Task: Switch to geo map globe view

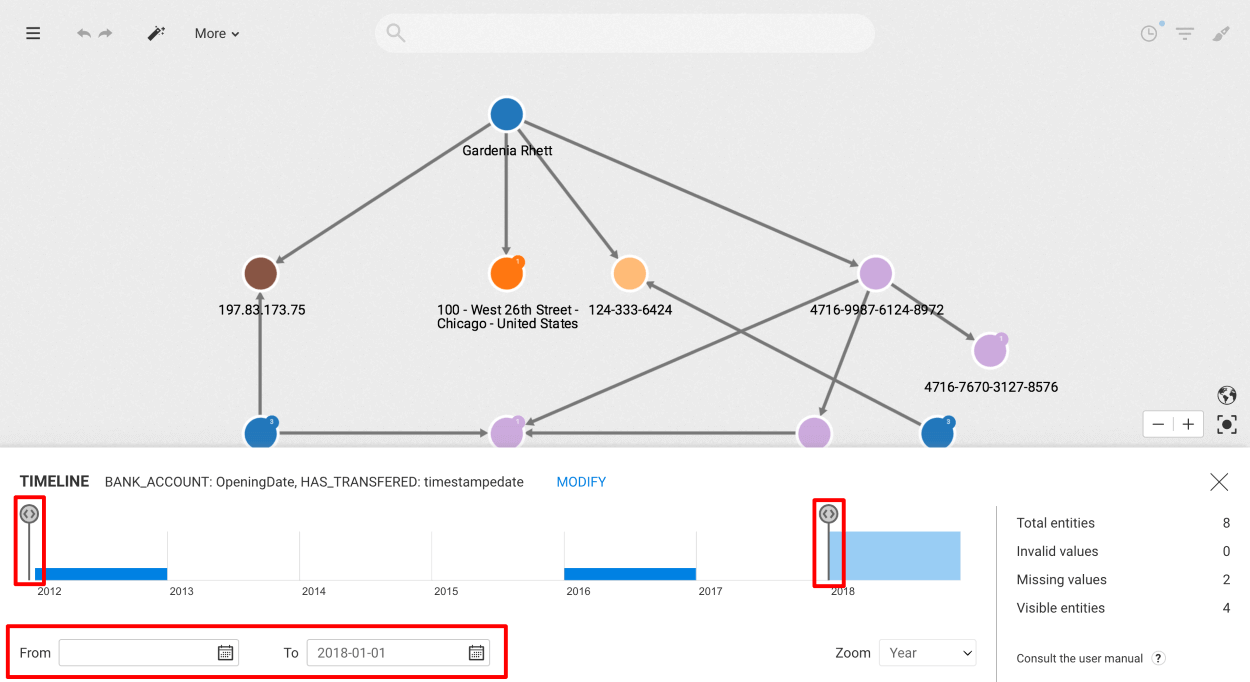Action: pos(1227,395)
